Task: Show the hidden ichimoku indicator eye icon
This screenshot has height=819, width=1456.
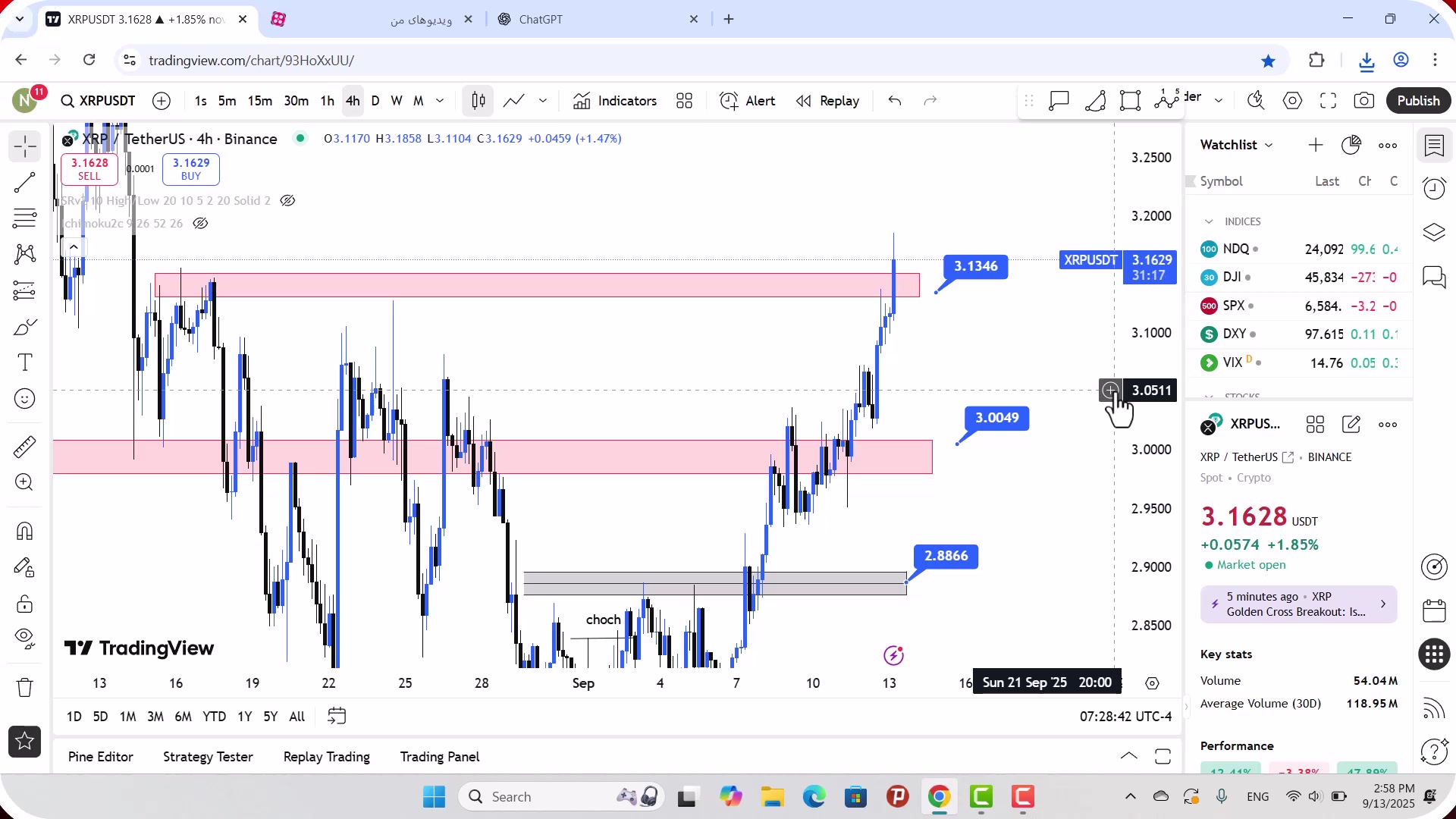Action: point(200,224)
